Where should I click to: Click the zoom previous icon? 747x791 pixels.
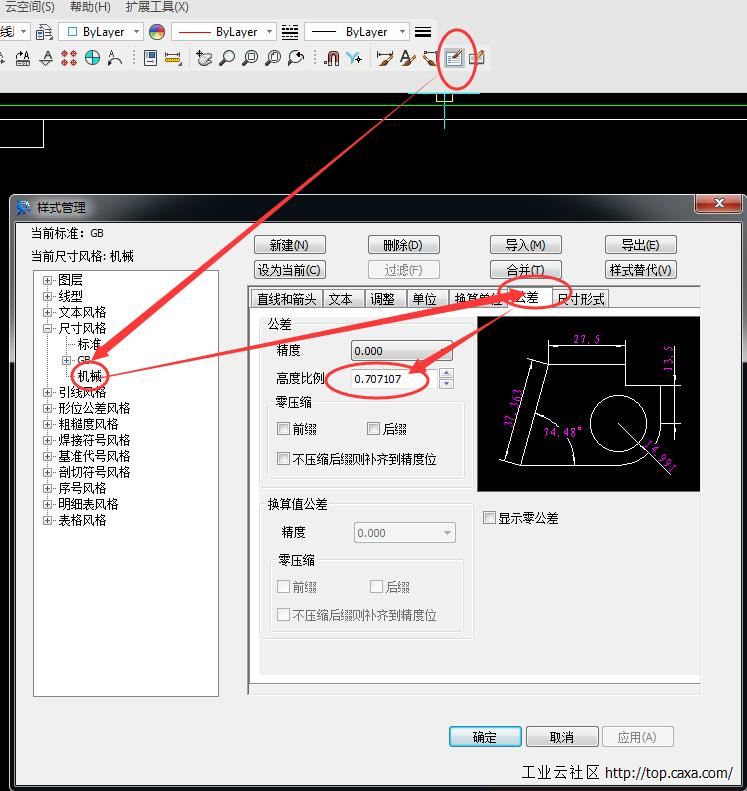point(296,59)
